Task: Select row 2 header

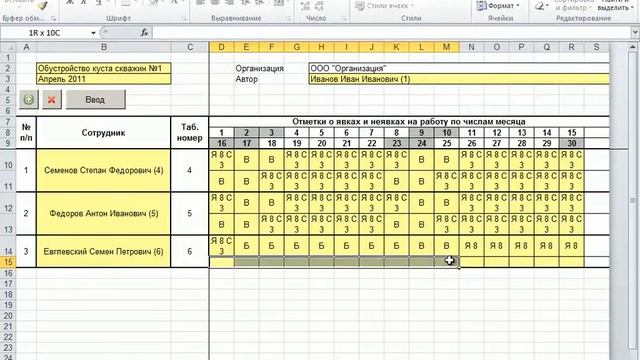Action: pos(8,68)
